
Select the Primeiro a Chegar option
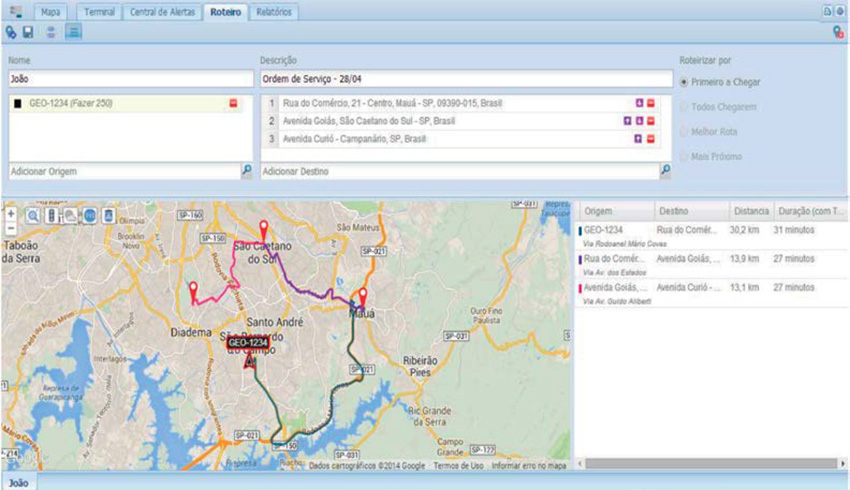[x=684, y=82]
